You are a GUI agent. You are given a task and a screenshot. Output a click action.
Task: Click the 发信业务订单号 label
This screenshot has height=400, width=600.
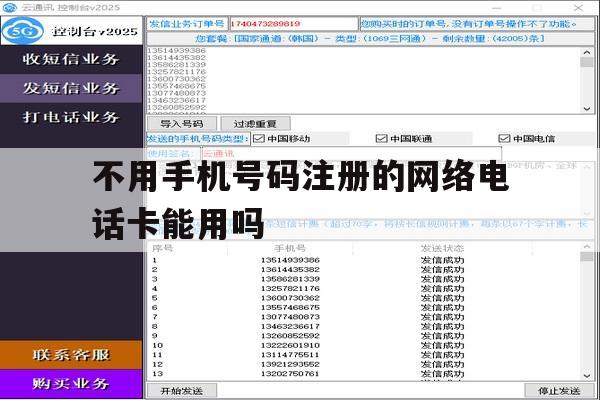tap(187, 24)
